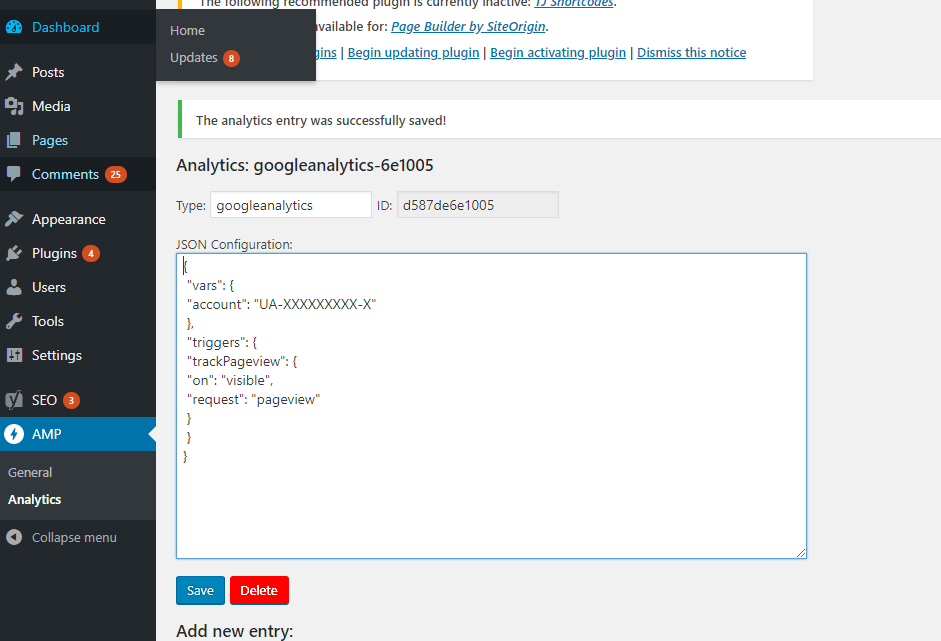Click the Analytics: googleanalytics-6e1005 heading
The height and width of the screenshot is (641, 941).
305,165
